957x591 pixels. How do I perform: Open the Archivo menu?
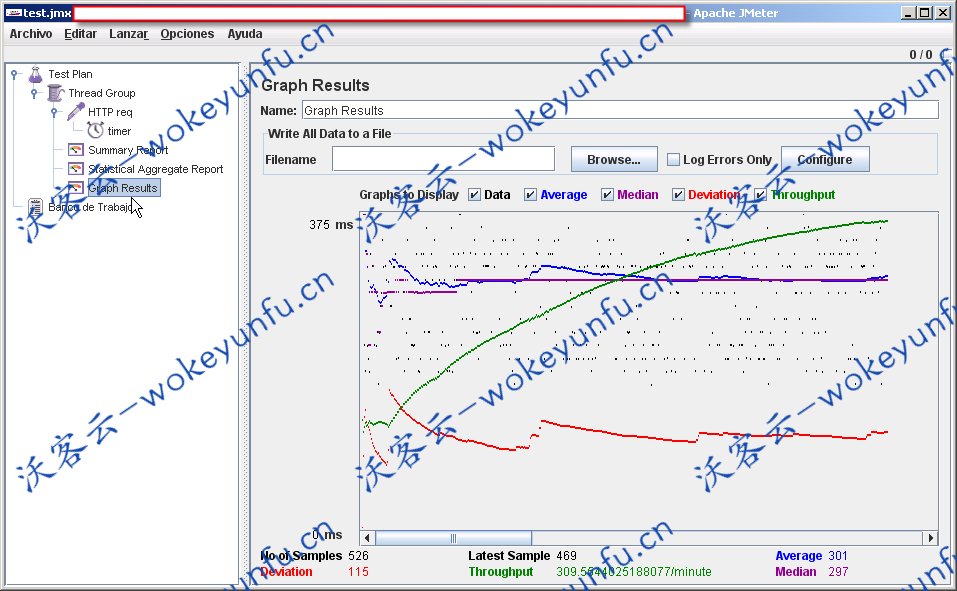coord(31,34)
